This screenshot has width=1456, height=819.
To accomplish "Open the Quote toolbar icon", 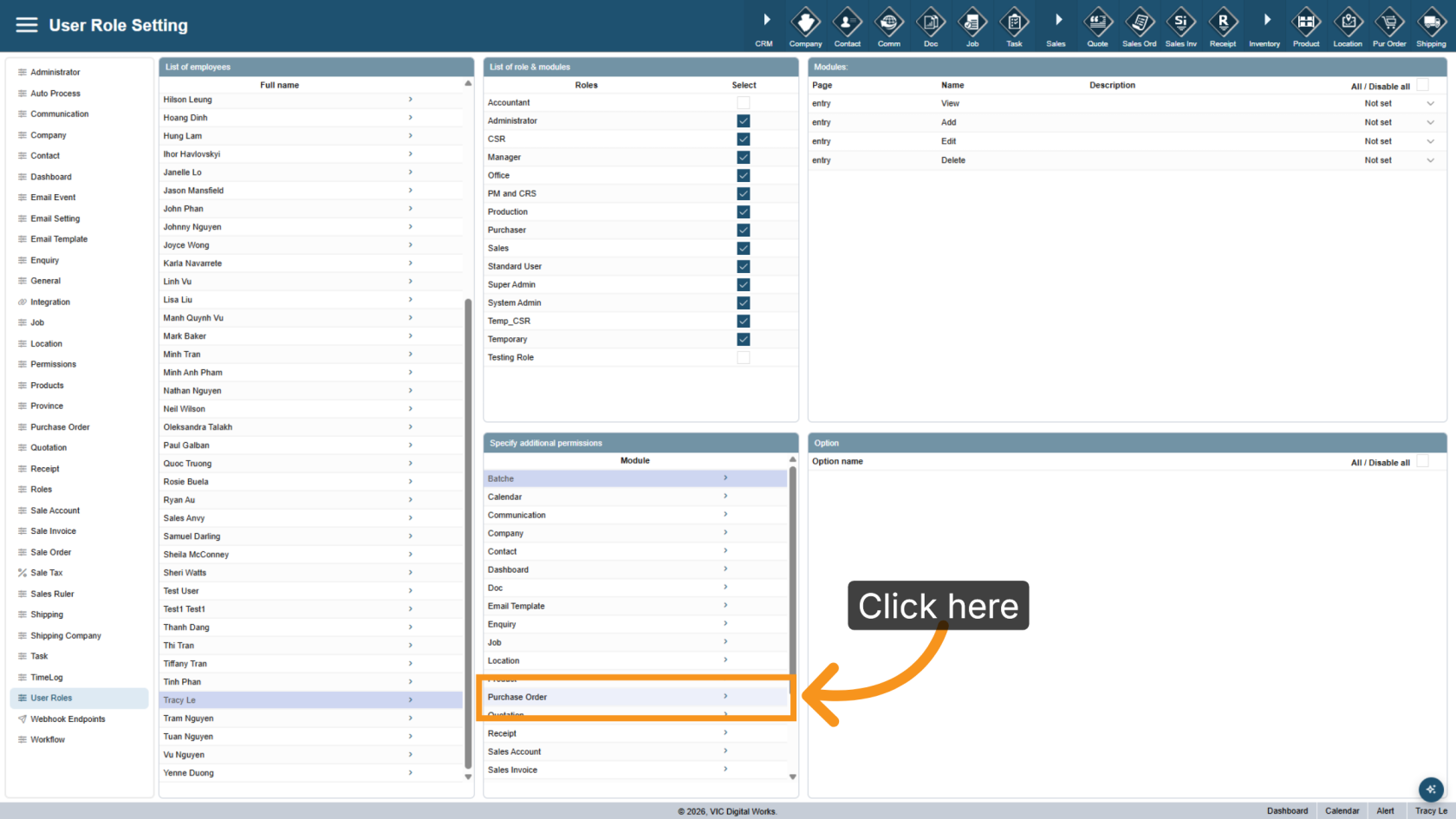I will click(x=1097, y=26).
